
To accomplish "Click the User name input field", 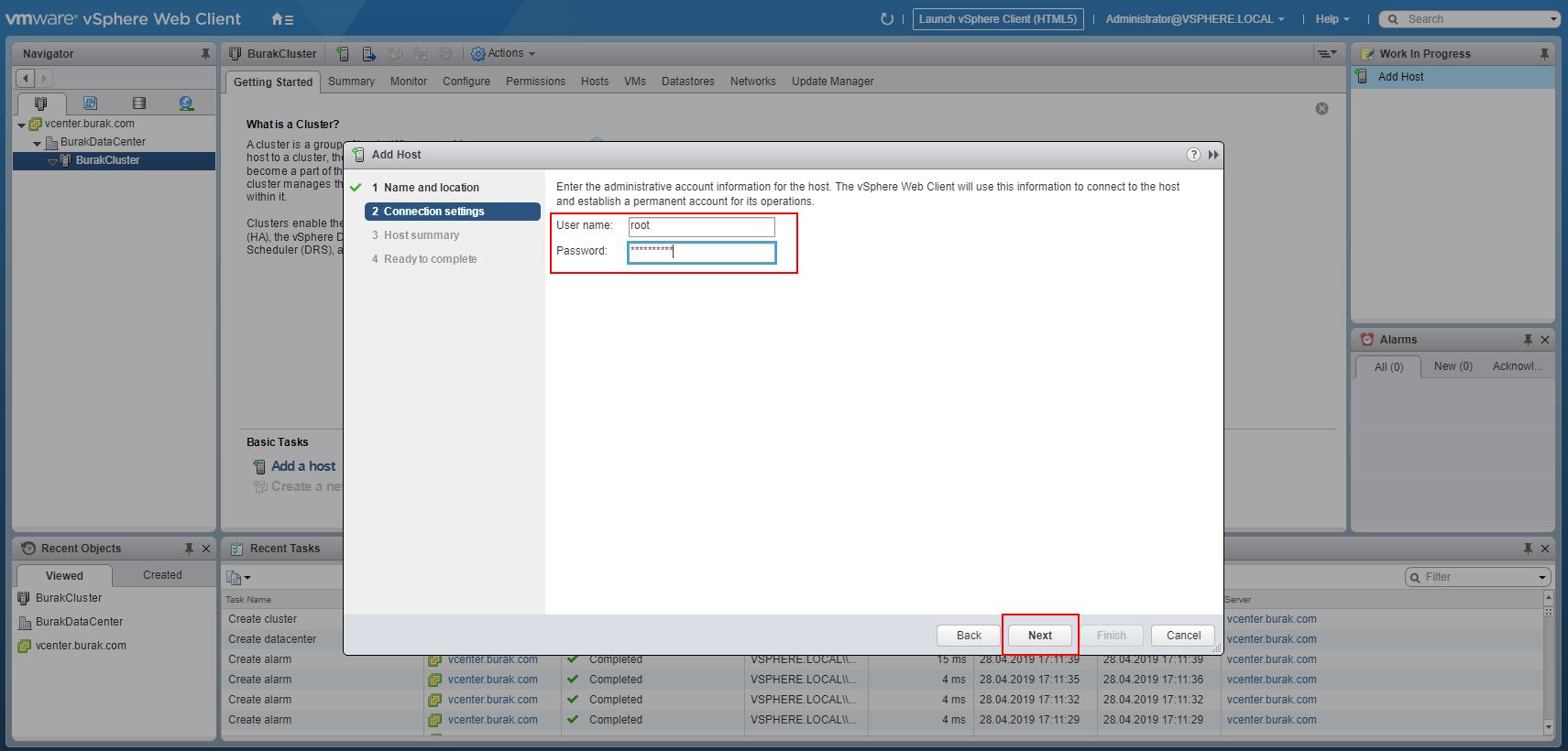I will (702, 226).
